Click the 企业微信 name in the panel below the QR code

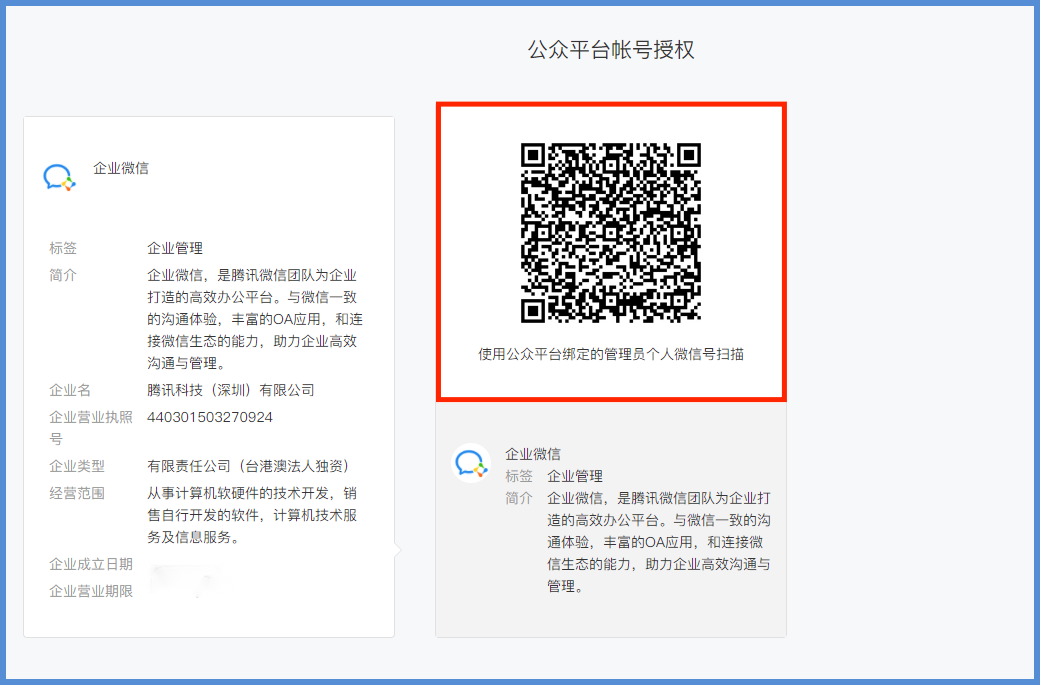click(x=533, y=454)
